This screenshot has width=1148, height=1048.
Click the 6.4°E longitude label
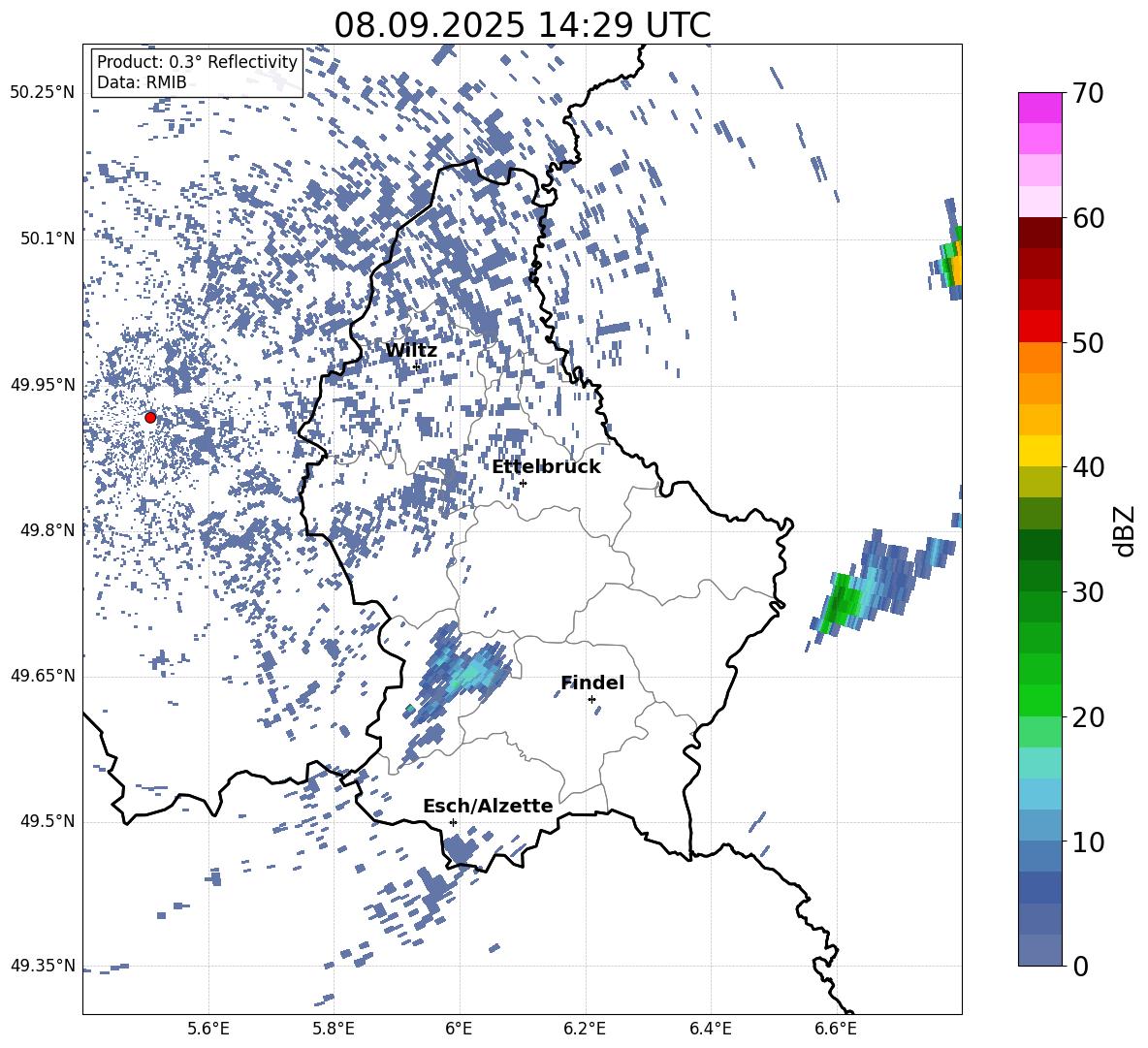(710, 1030)
